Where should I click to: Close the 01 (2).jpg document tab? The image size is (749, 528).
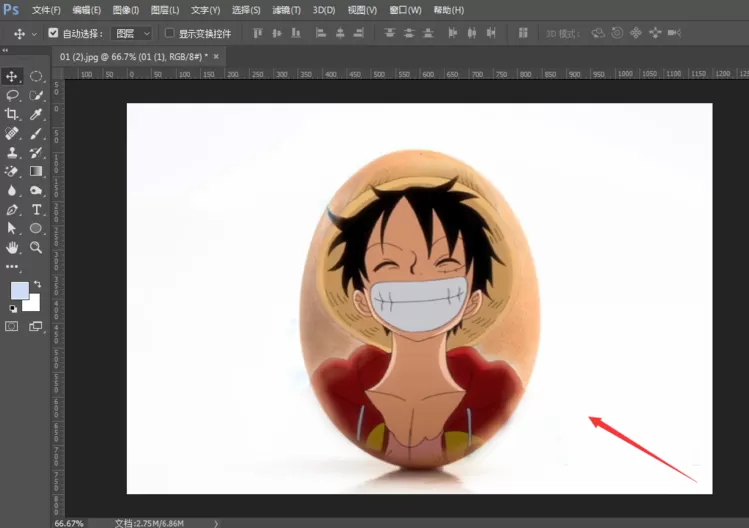pyautogui.click(x=216, y=56)
